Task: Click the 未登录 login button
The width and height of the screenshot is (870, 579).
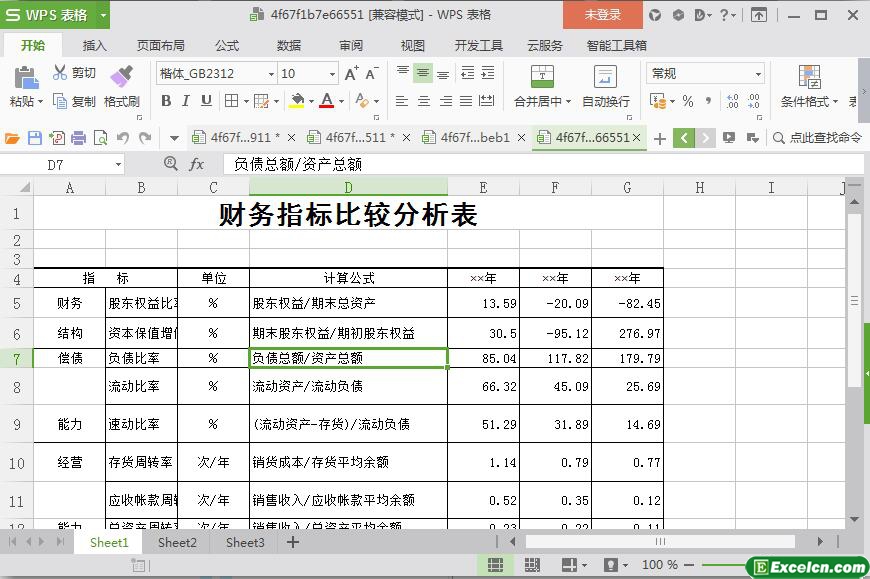Action: point(602,14)
